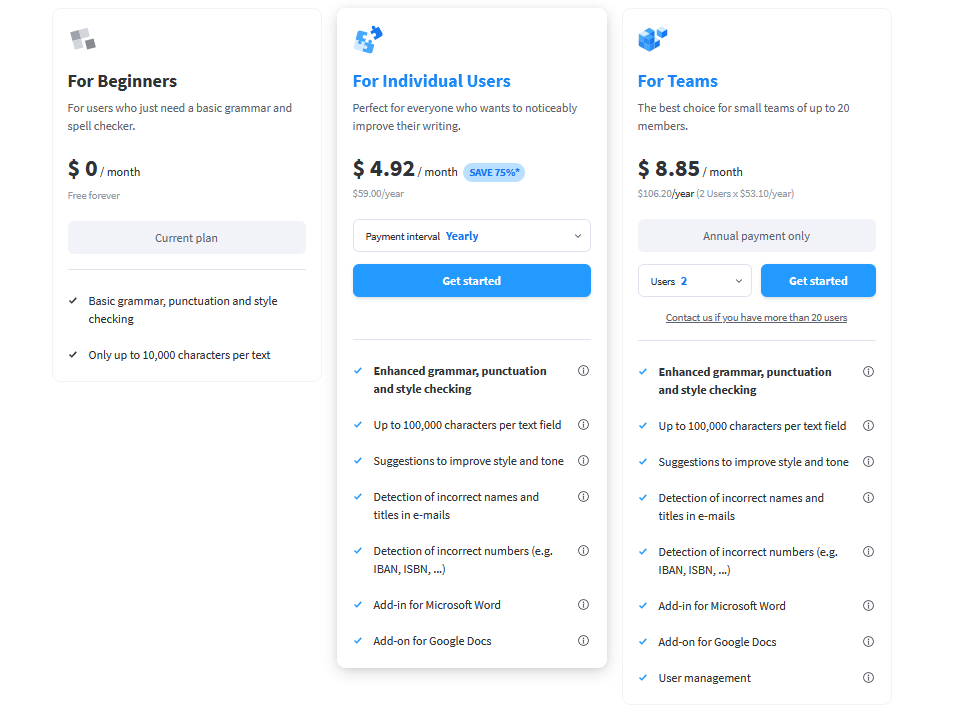Screen dimensions: 963x716
Task: Click the Current plan button
Action: pos(186,238)
